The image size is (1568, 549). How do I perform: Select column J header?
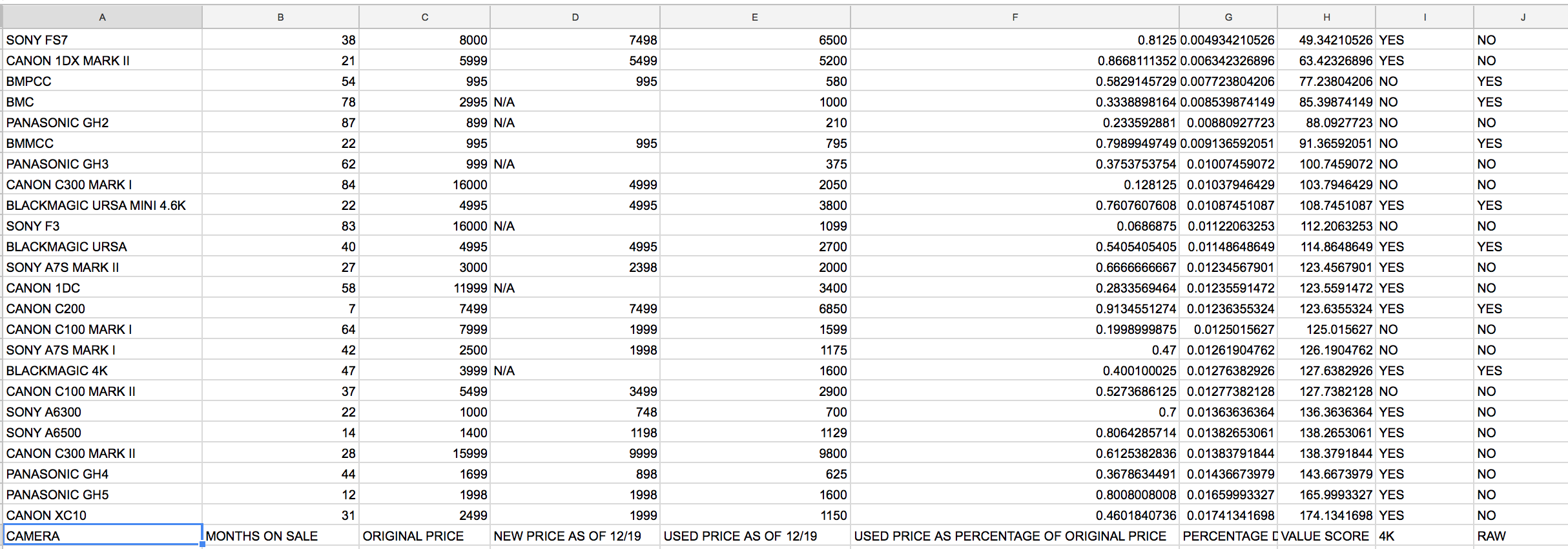click(1522, 17)
